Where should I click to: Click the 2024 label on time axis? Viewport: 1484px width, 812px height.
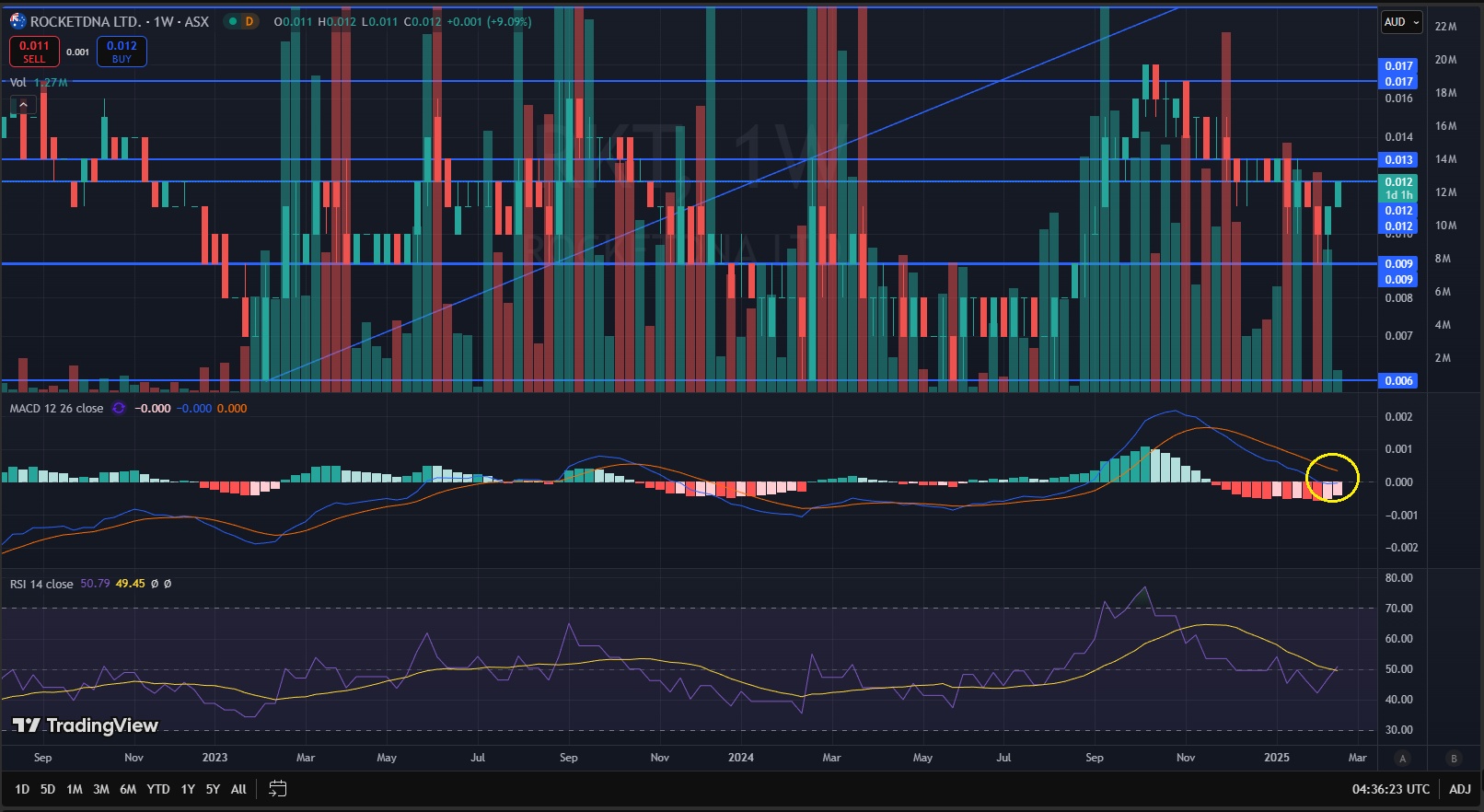[741, 758]
